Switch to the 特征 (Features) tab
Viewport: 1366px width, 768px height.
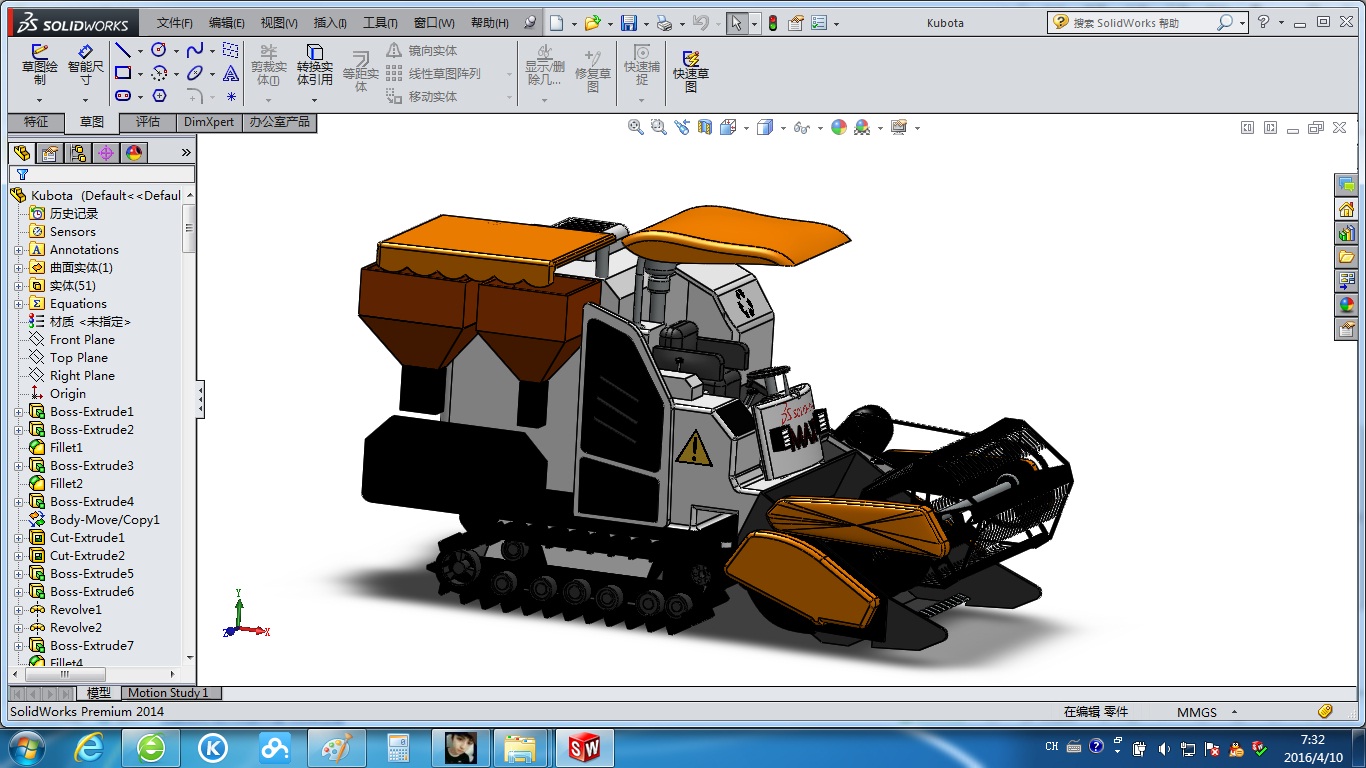[x=36, y=122]
